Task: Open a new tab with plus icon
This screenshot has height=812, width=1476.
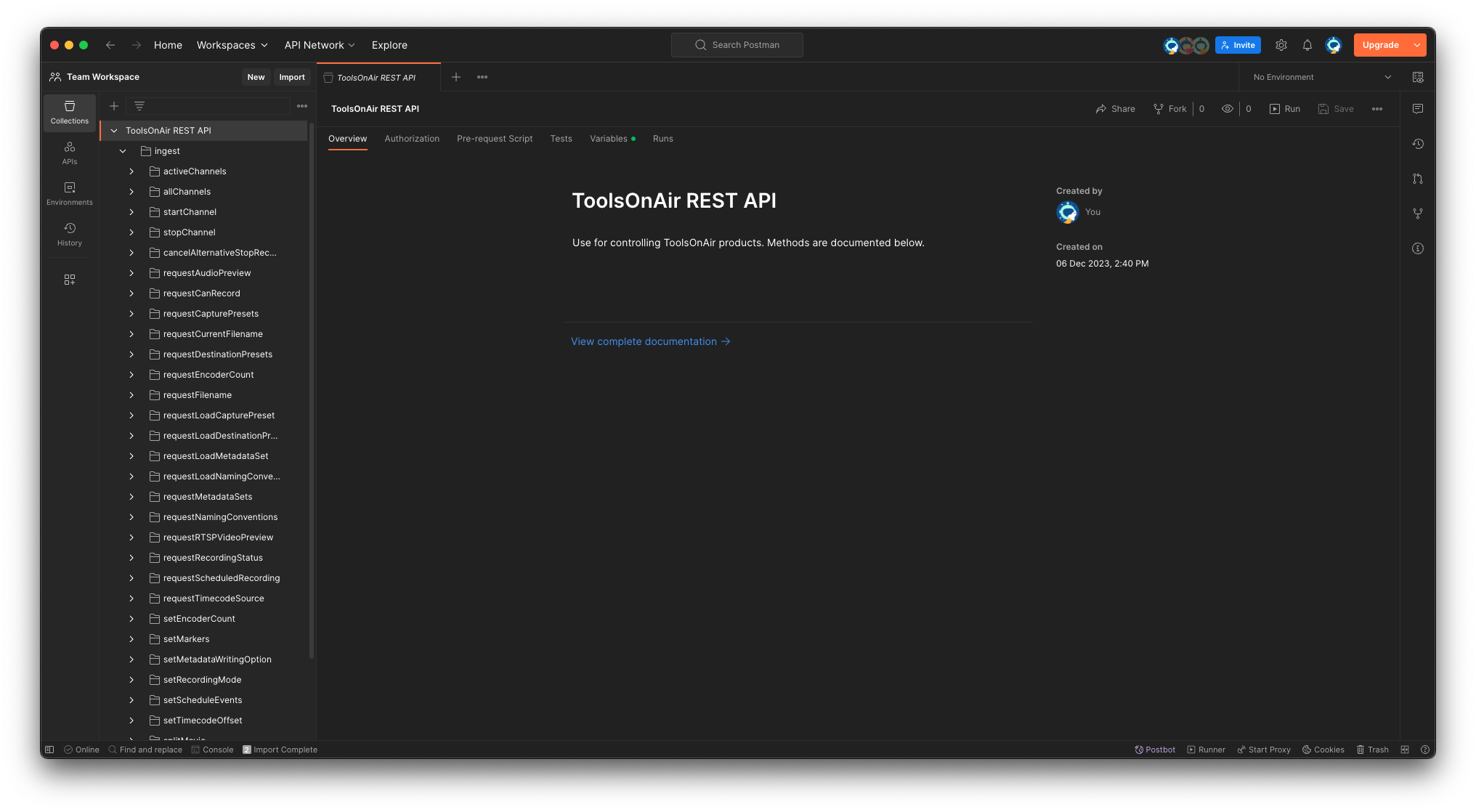Action: point(456,77)
